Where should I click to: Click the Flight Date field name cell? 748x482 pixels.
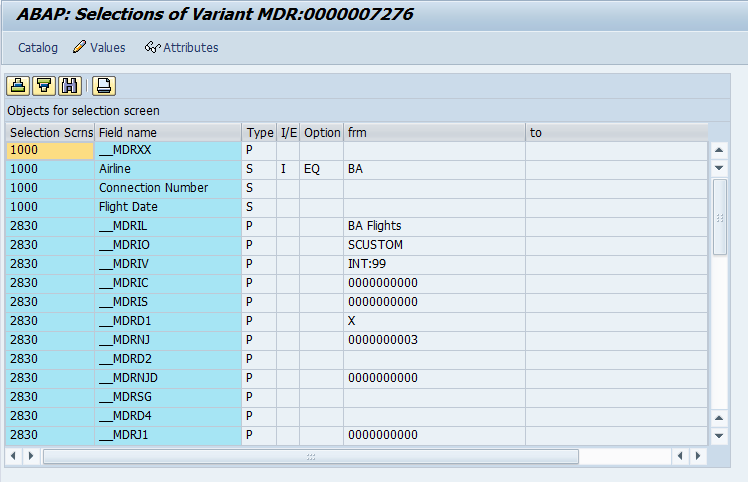[x=168, y=208]
